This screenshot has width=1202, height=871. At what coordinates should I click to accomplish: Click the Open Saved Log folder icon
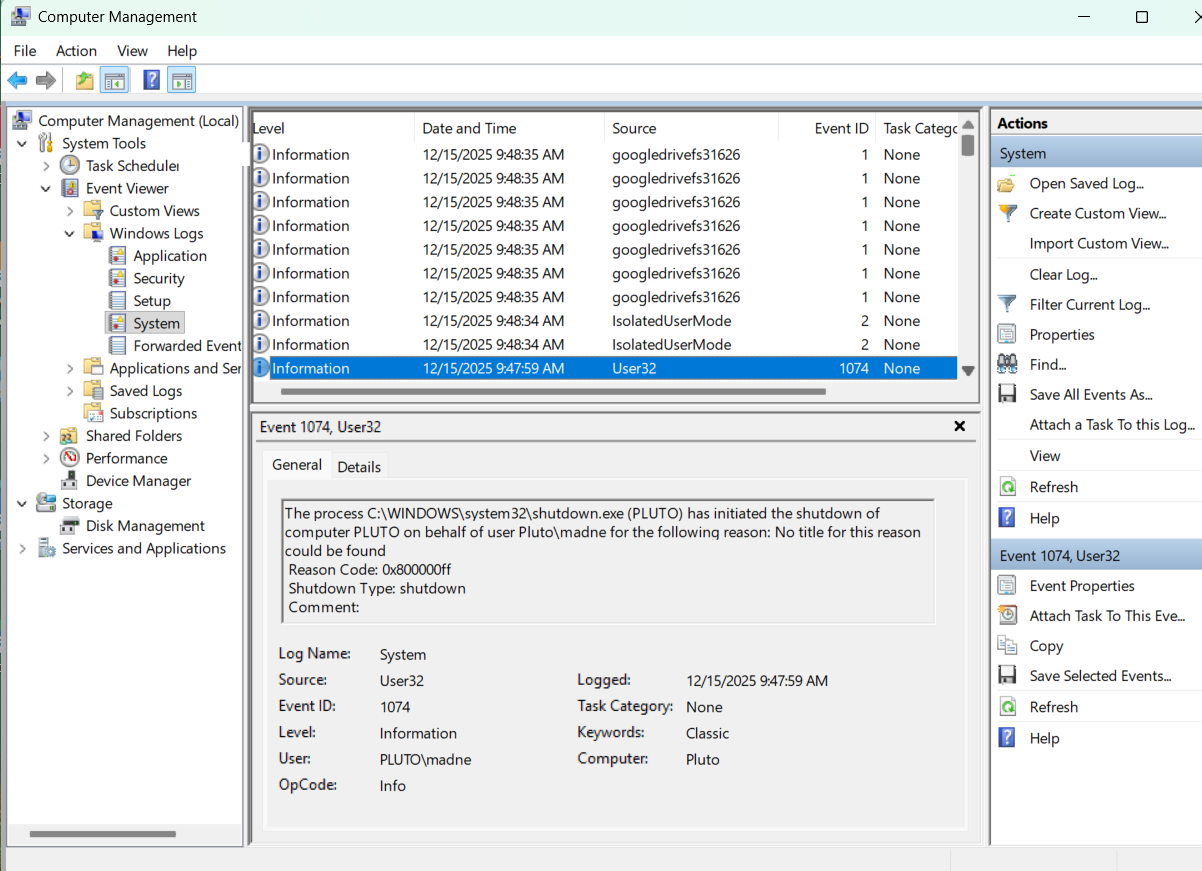pyautogui.click(x=1008, y=183)
